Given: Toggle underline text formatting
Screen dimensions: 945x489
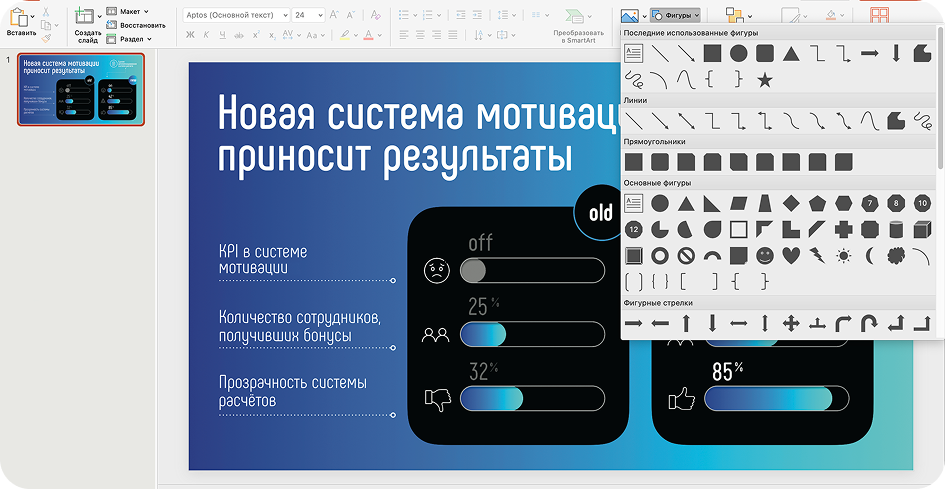Looking at the screenshot, I should (x=223, y=35).
